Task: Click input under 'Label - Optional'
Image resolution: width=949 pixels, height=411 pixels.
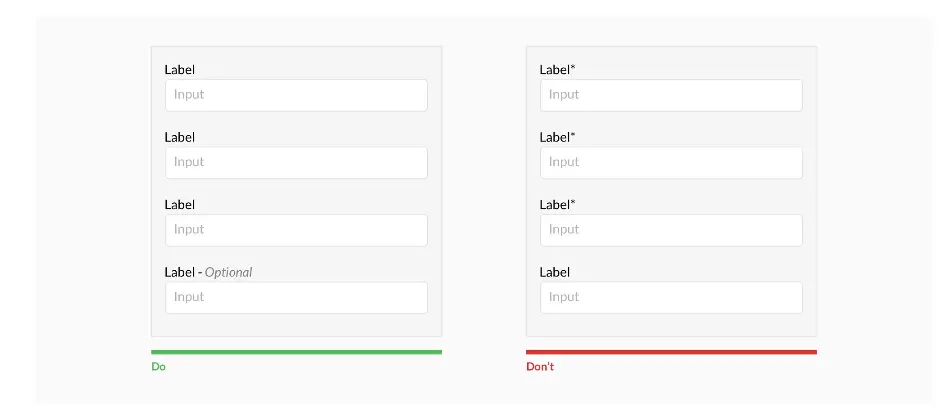Action: [x=296, y=297]
